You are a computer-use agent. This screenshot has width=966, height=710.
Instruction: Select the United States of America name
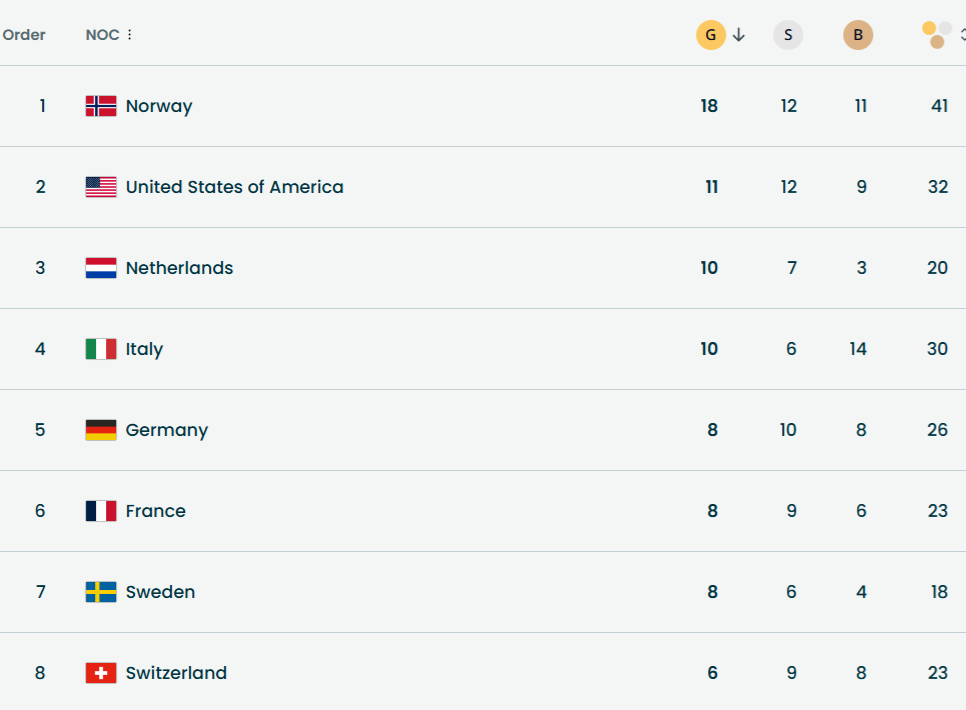tap(234, 187)
